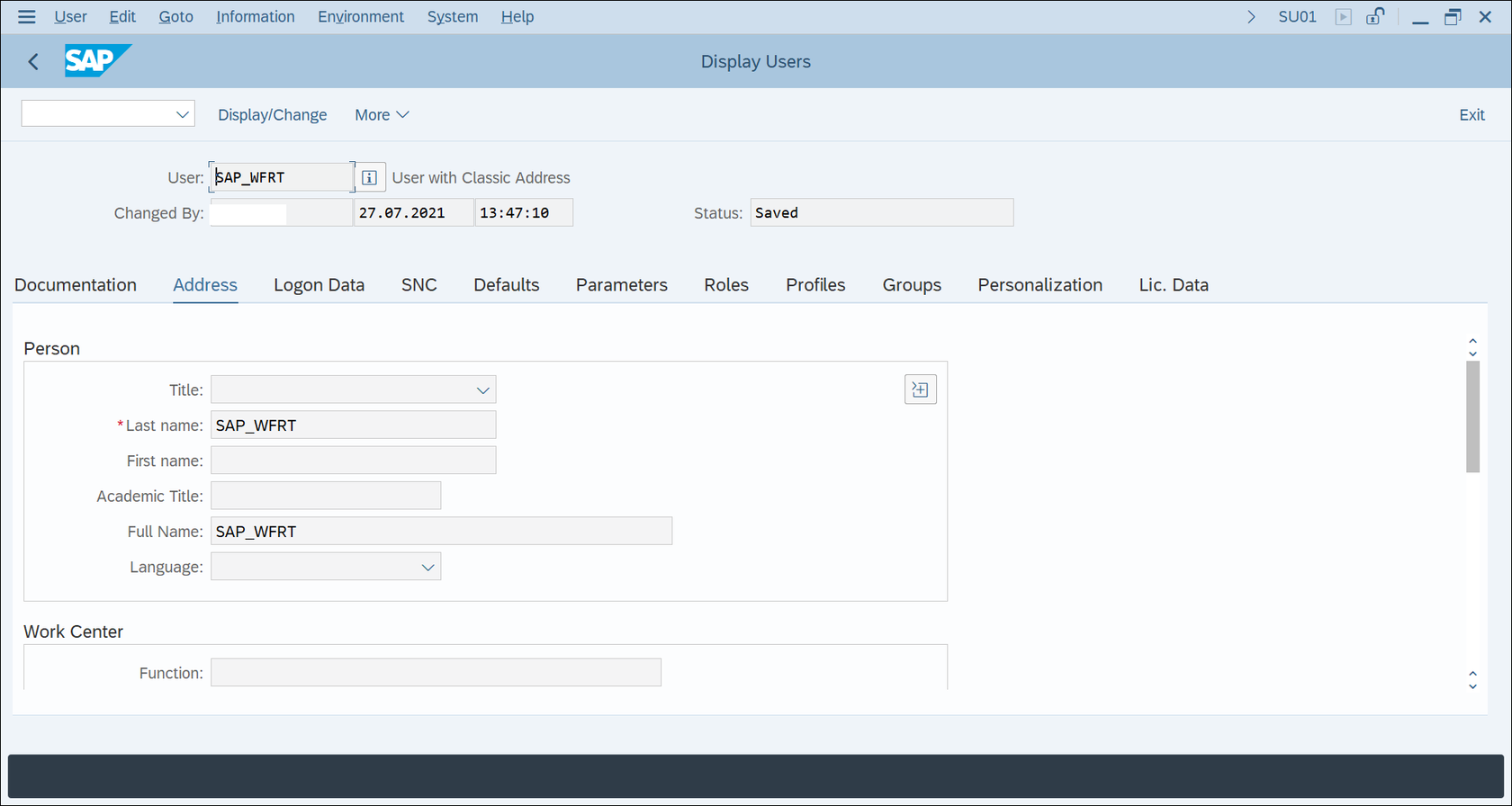The height and width of the screenshot is (806, 1512).
Task: Switch to the Logon Data tab
Action: click(x=319, y=285)
